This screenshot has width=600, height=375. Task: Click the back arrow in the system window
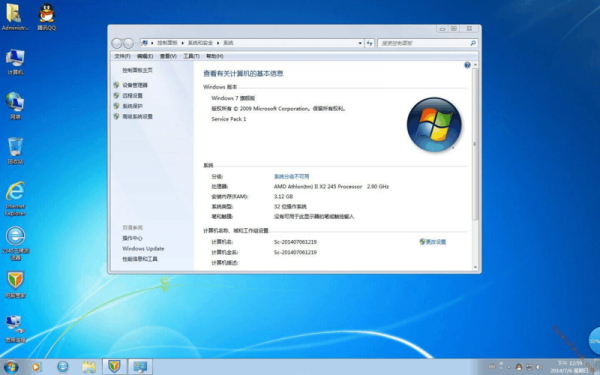(117, 43)
